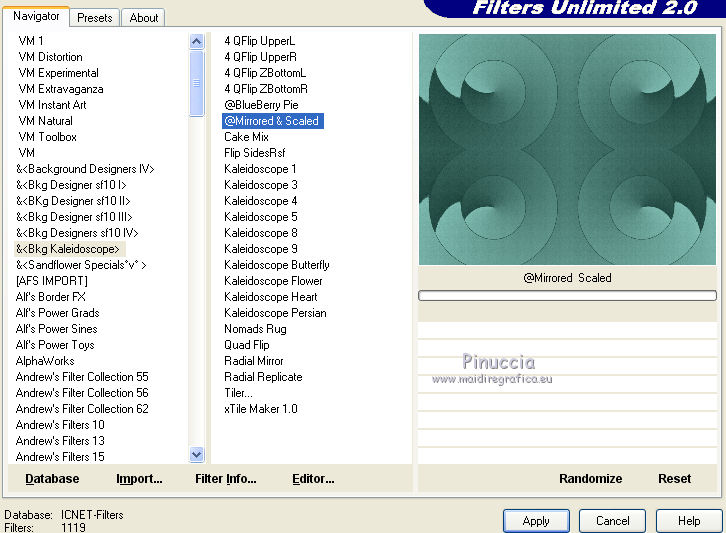Select Andrew's Filter Collection 56
This screenshot has height=533, width=726.
click(x=82, y=393)
